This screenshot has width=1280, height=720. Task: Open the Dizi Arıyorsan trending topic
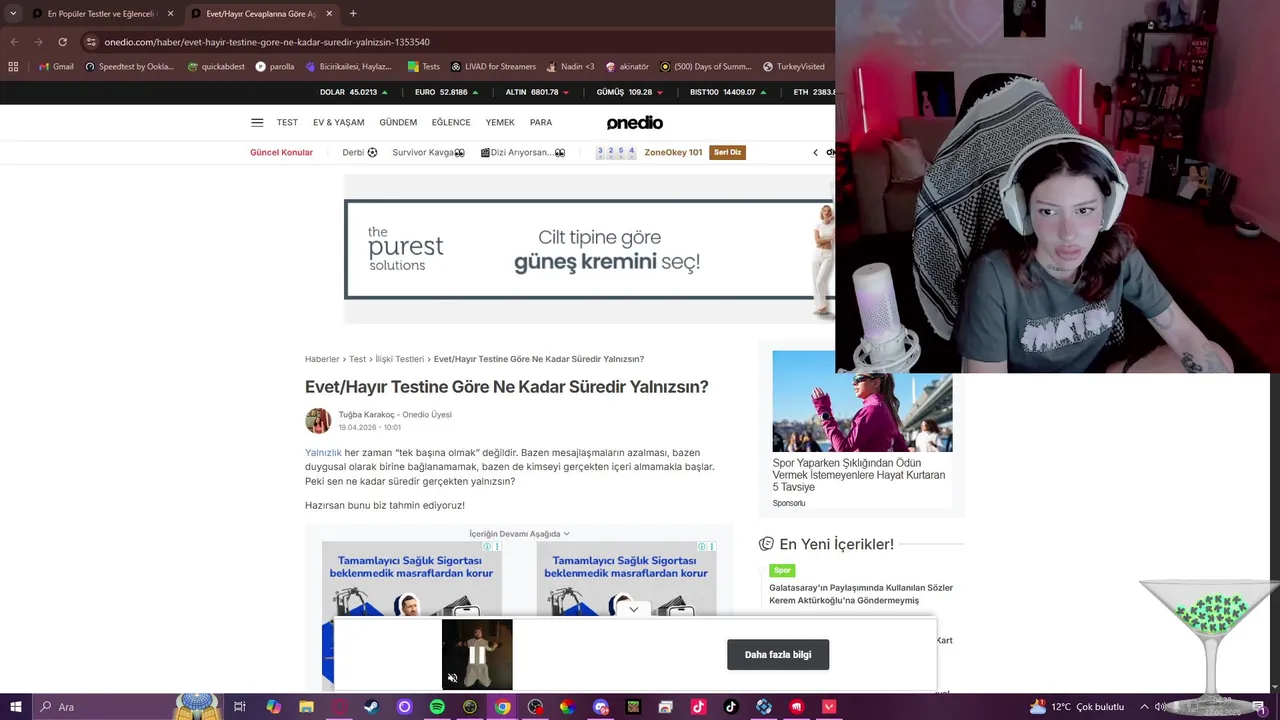[523, 153]
